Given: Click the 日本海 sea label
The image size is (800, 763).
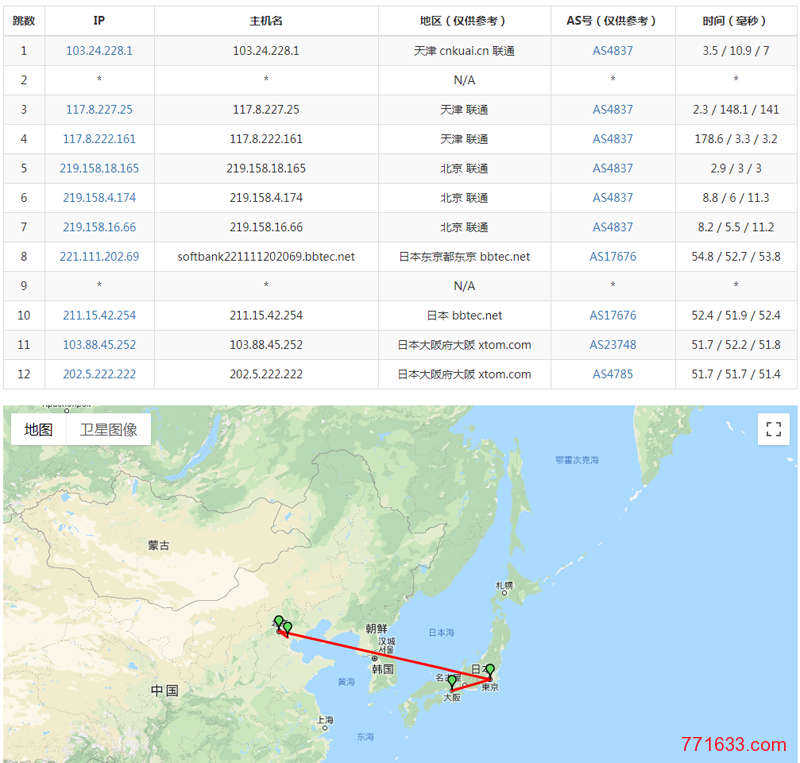Looking at the screenshot, I should coord(441,632).
